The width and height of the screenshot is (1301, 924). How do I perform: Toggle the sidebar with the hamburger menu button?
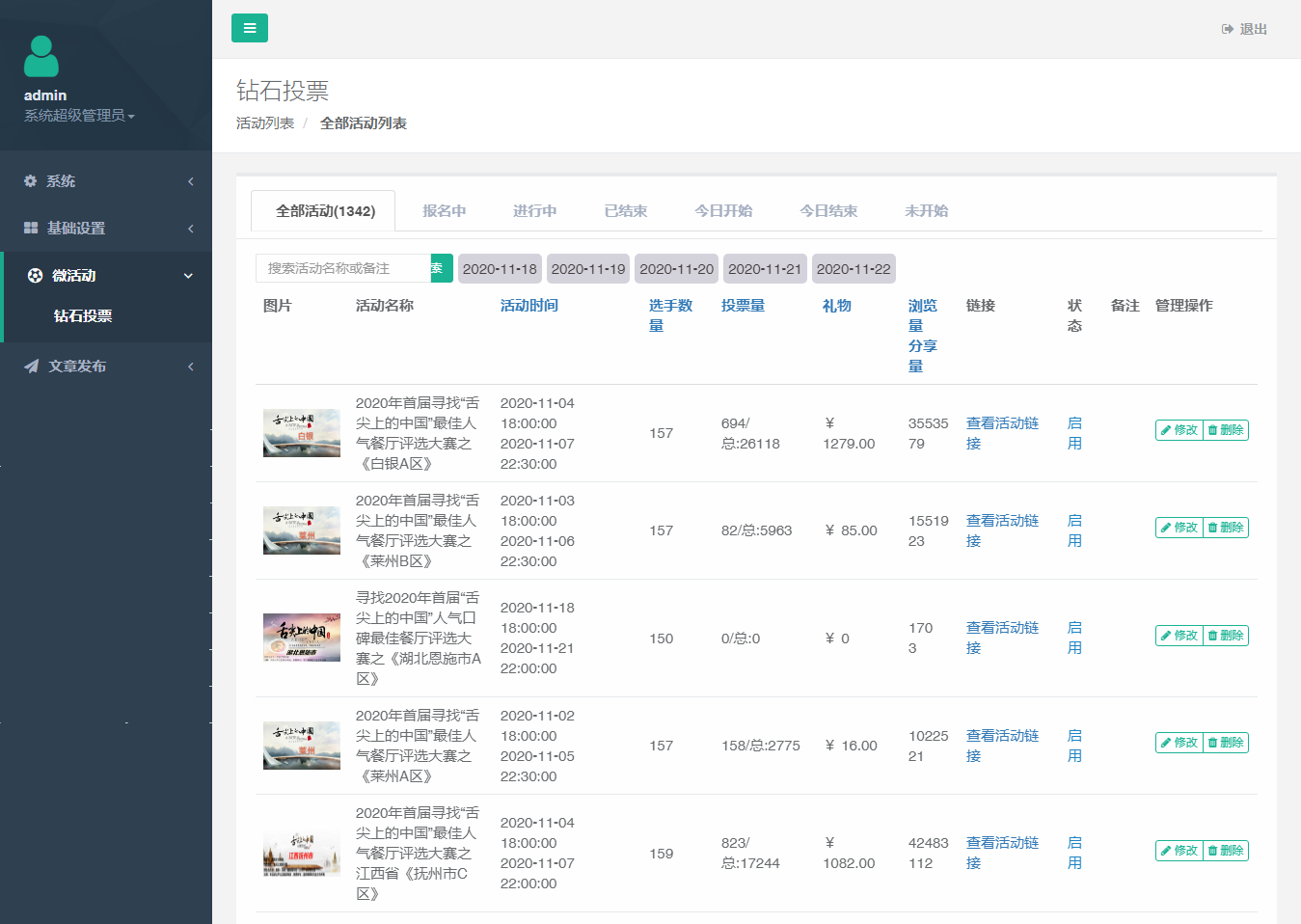(250, 28)
